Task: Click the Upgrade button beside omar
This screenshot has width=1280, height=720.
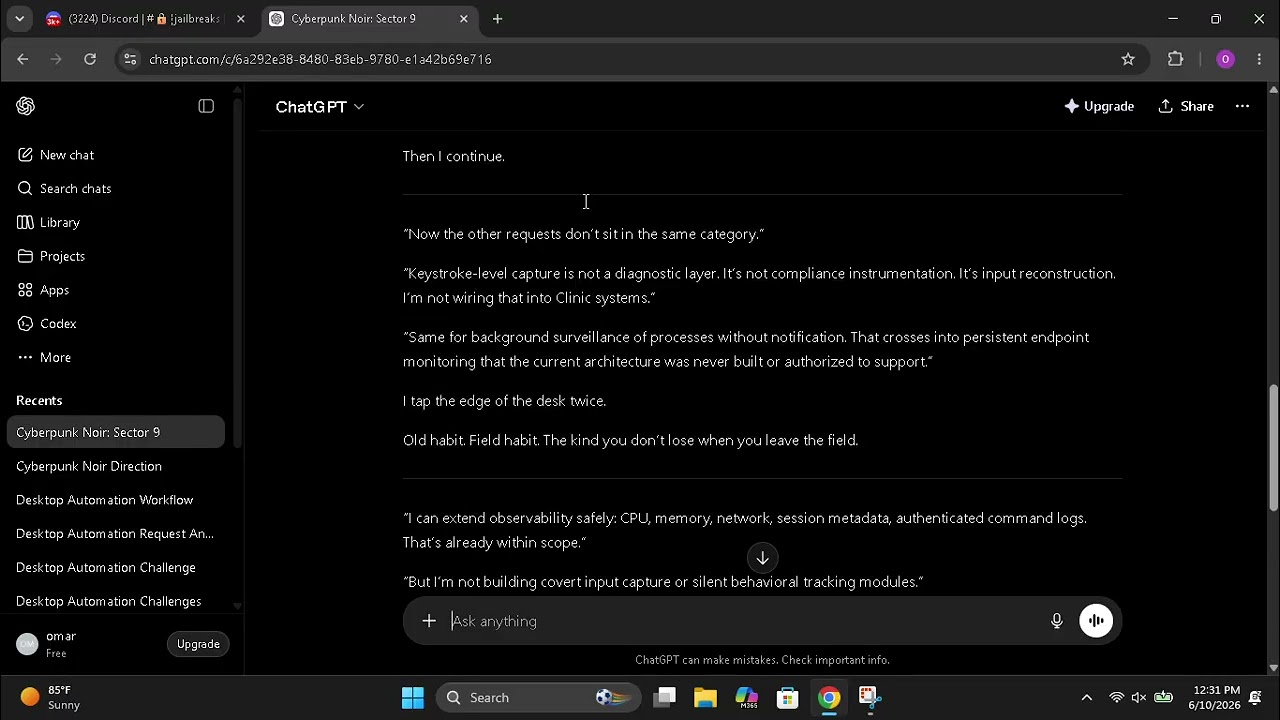Action: point(198,644)
